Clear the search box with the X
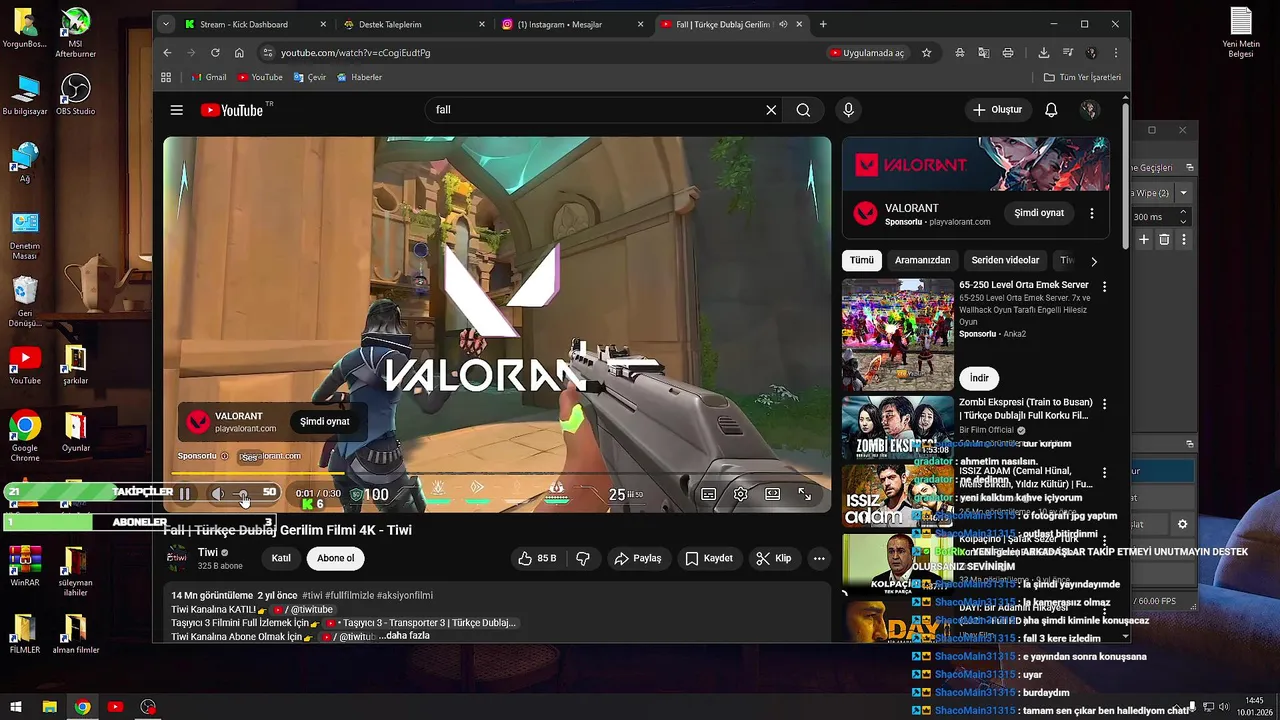 [771, 110]
